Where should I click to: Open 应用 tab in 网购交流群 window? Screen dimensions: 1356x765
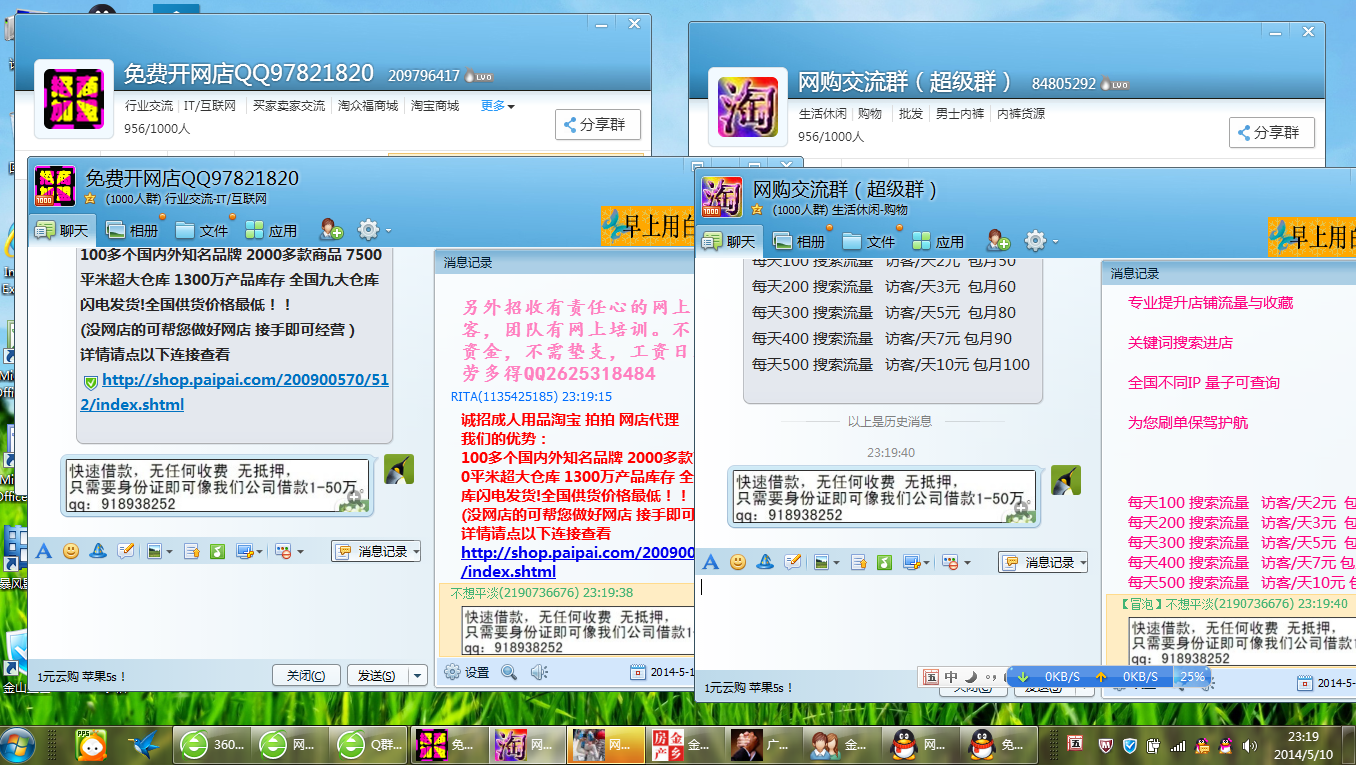pyautogui.click(x=937, y=241)
